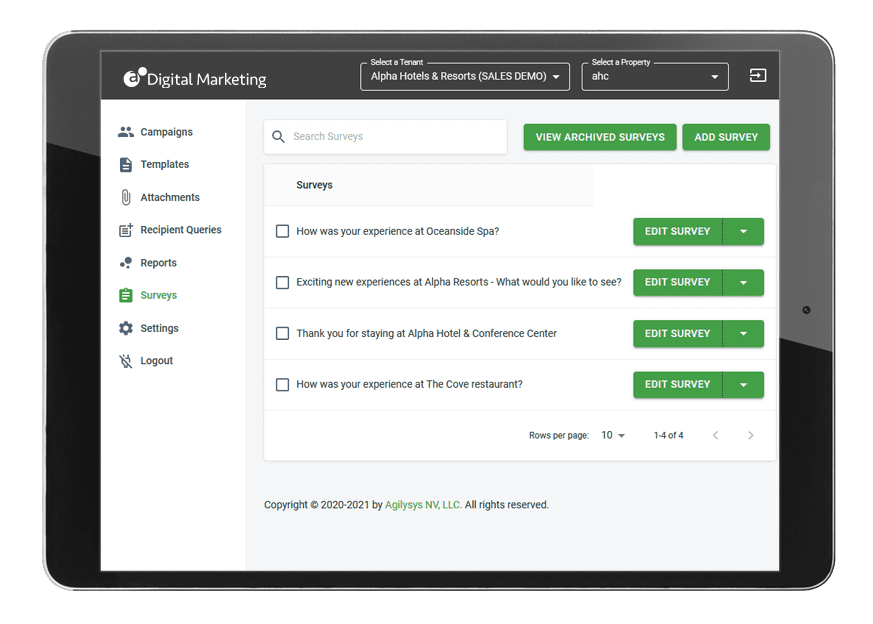
Task: Open the Select a Tenant dropdown
Action: (465, 77)
